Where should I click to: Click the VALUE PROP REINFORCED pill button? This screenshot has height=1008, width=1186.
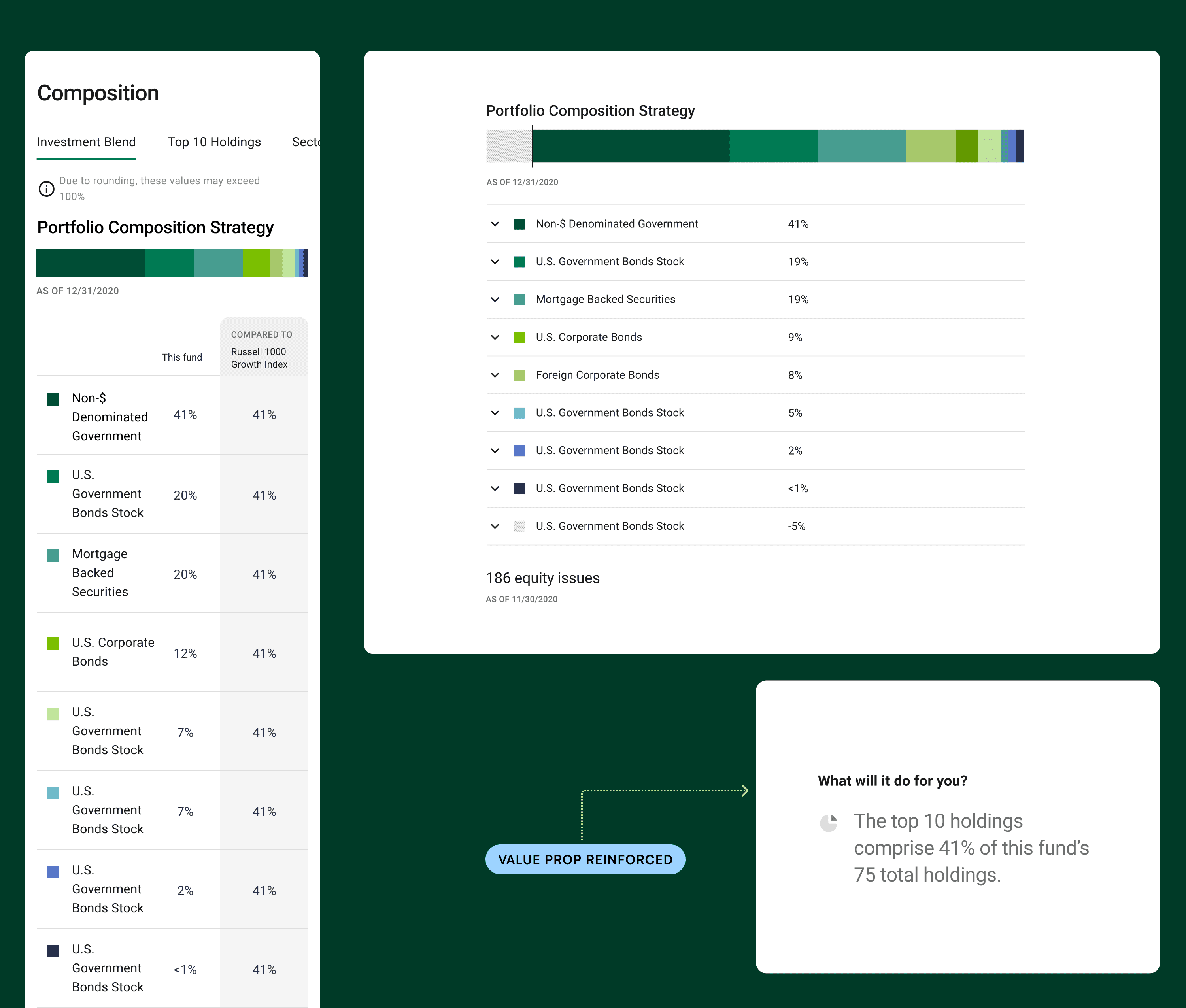(x=585, y=859)
